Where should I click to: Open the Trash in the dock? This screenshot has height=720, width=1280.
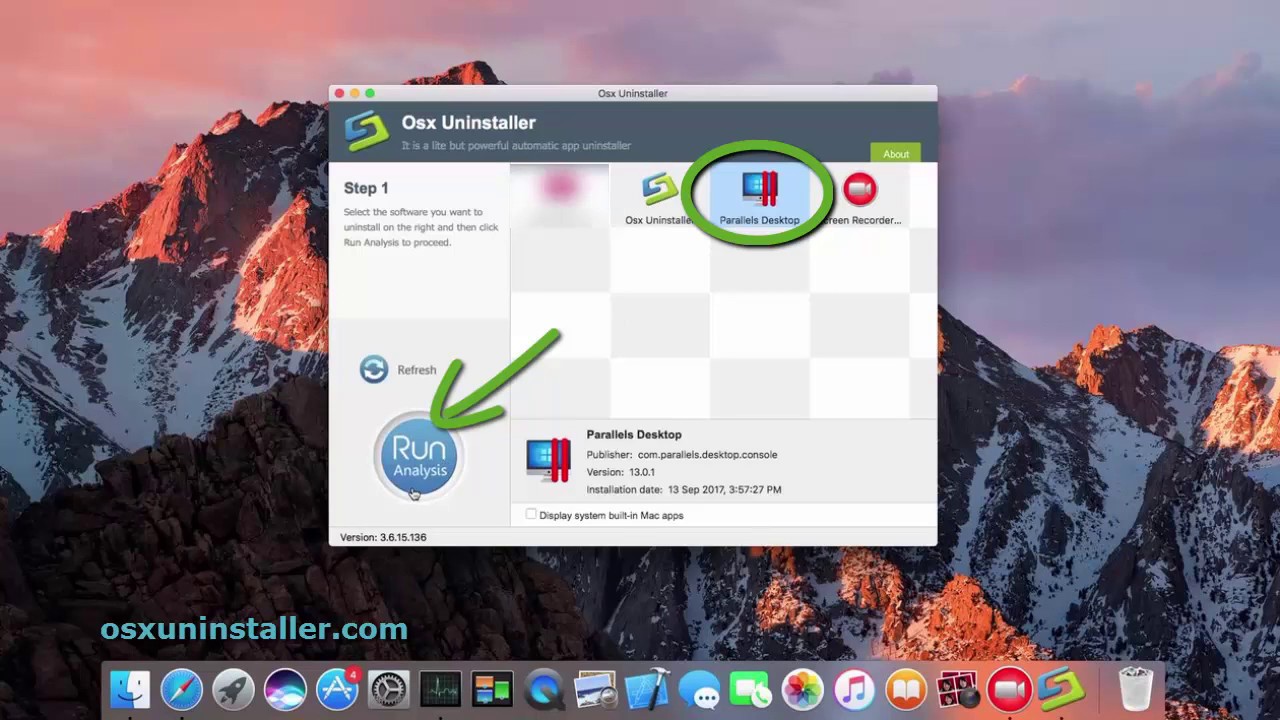[1135, 689]
